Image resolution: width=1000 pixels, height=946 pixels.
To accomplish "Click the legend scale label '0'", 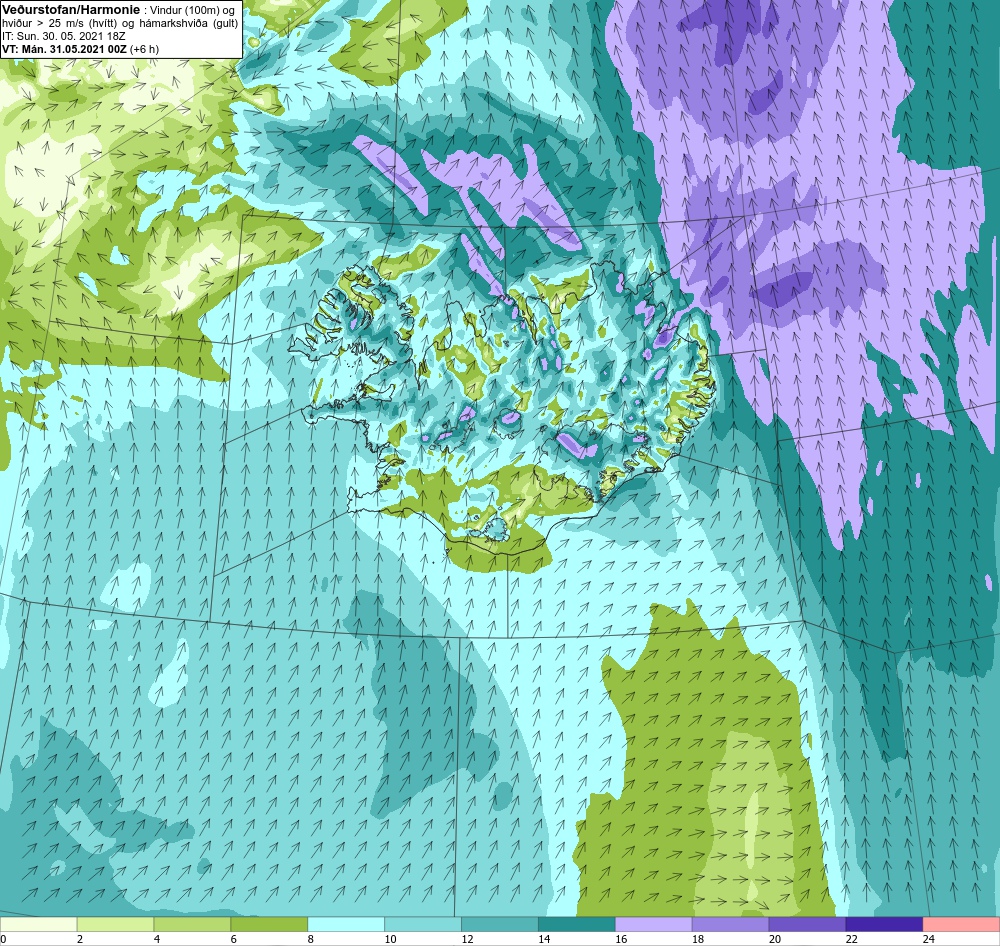I will pos(3,939).
